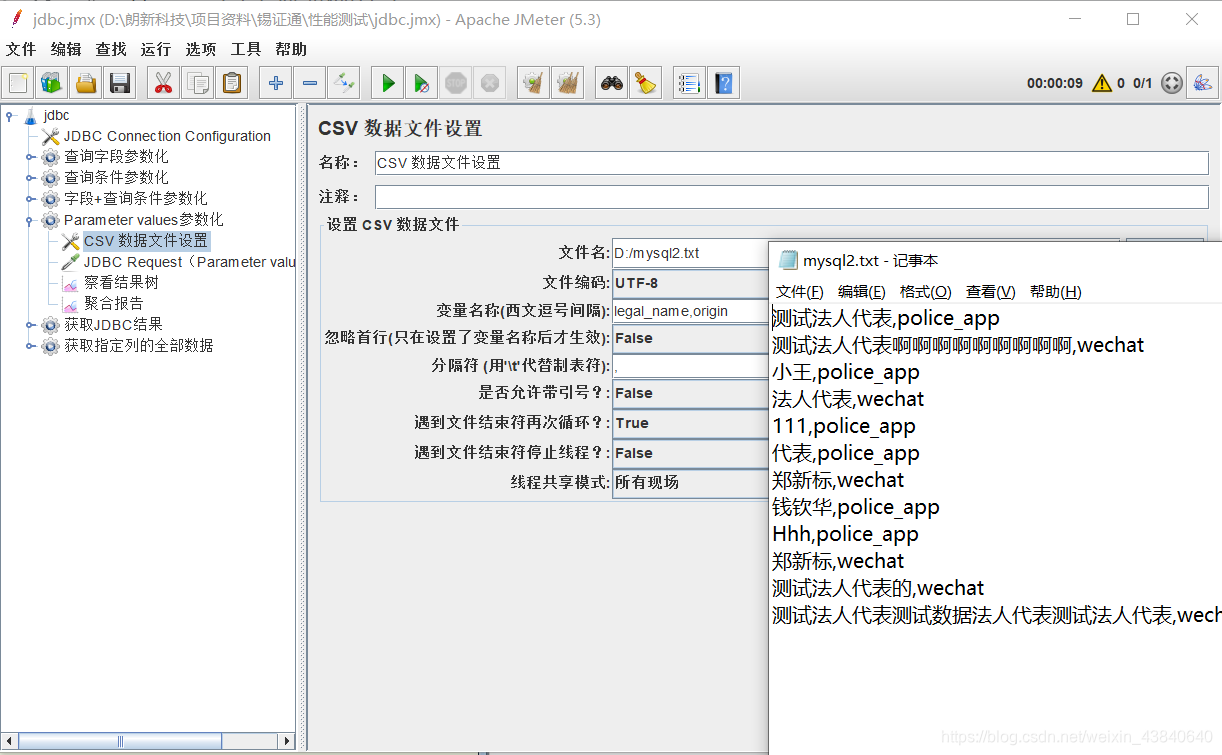
Task: Open Notepad 文件(F) menu
Action: [800, 292]
